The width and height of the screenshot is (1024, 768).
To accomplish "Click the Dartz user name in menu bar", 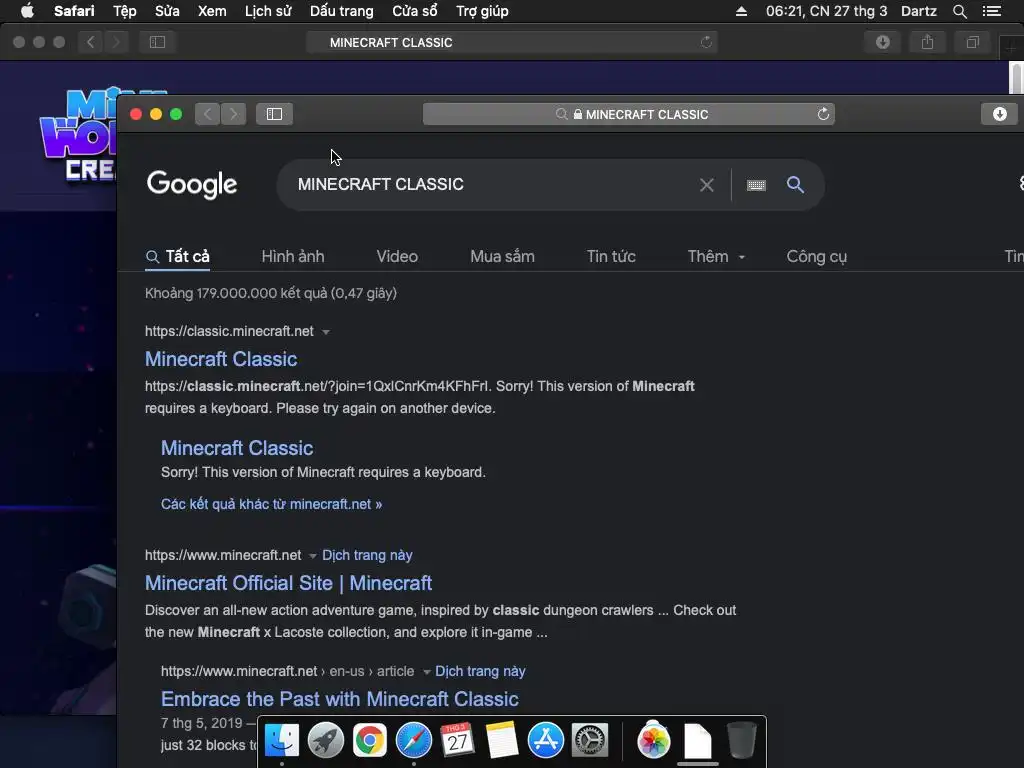I will click(x=918, y=11).
